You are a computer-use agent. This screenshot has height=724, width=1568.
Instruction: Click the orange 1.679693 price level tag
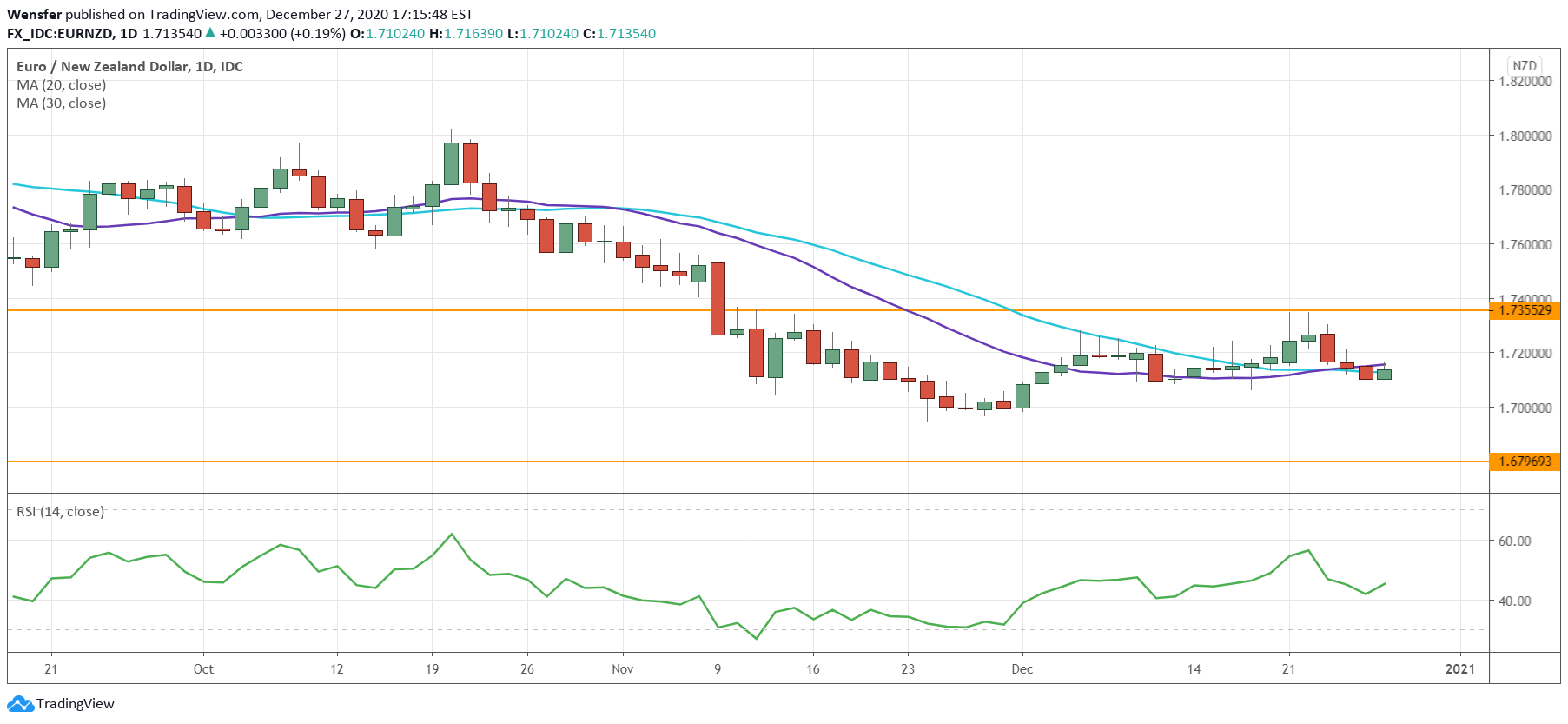click(x=1525, y=462)
